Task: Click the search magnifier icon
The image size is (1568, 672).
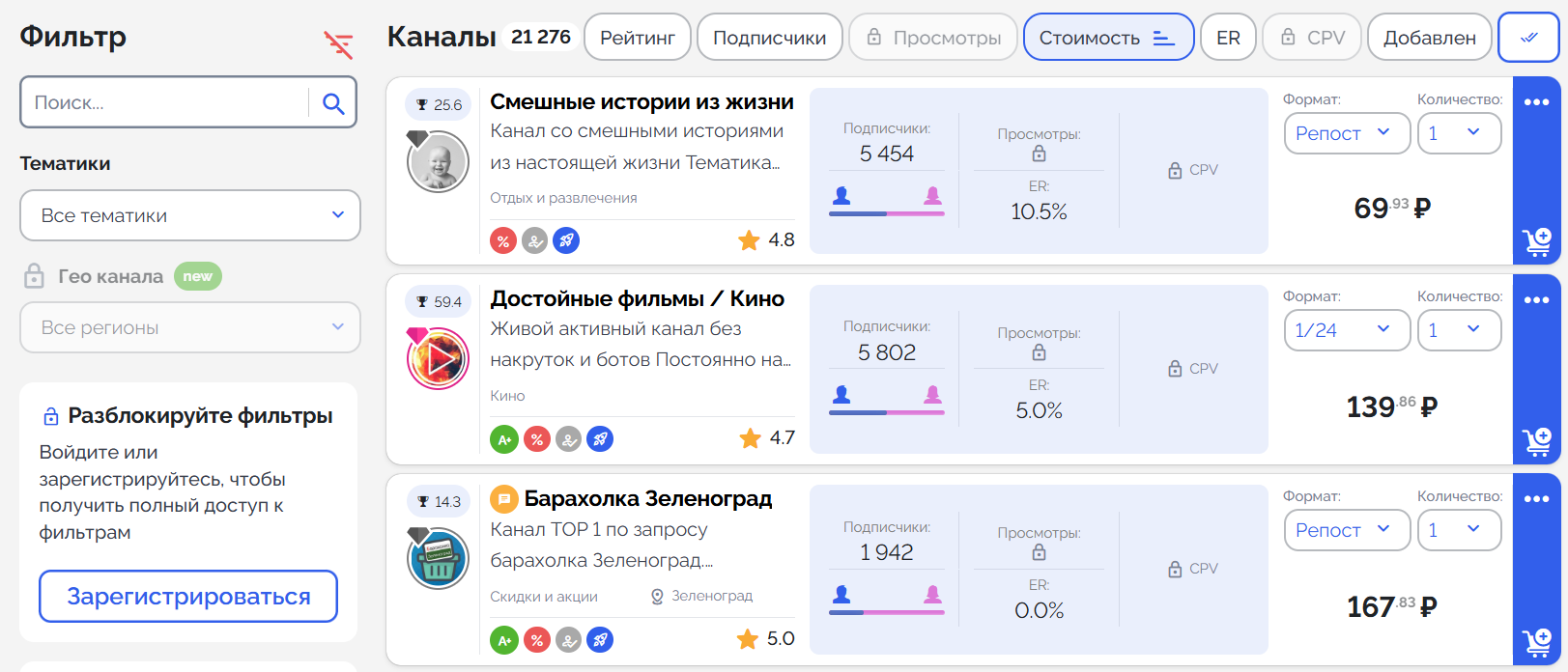Action: 333,103
